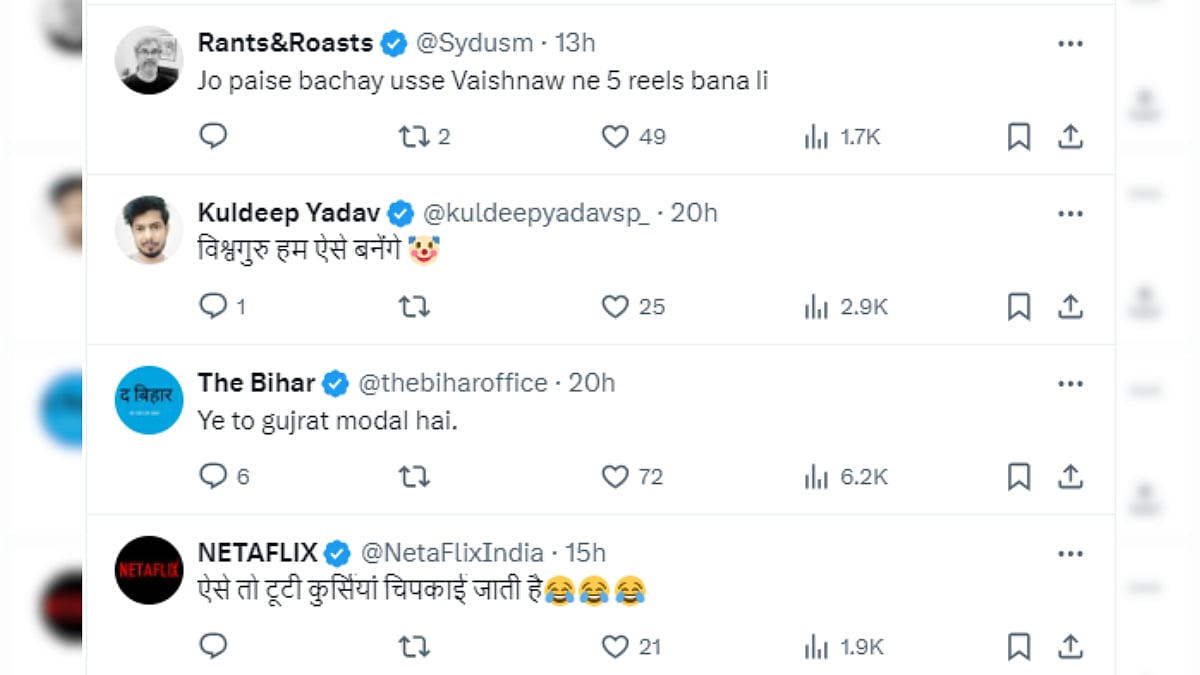The image size is (1200, 675).
Task: View analytics of the NETAFLIX tweet
Action: [817, 647]
